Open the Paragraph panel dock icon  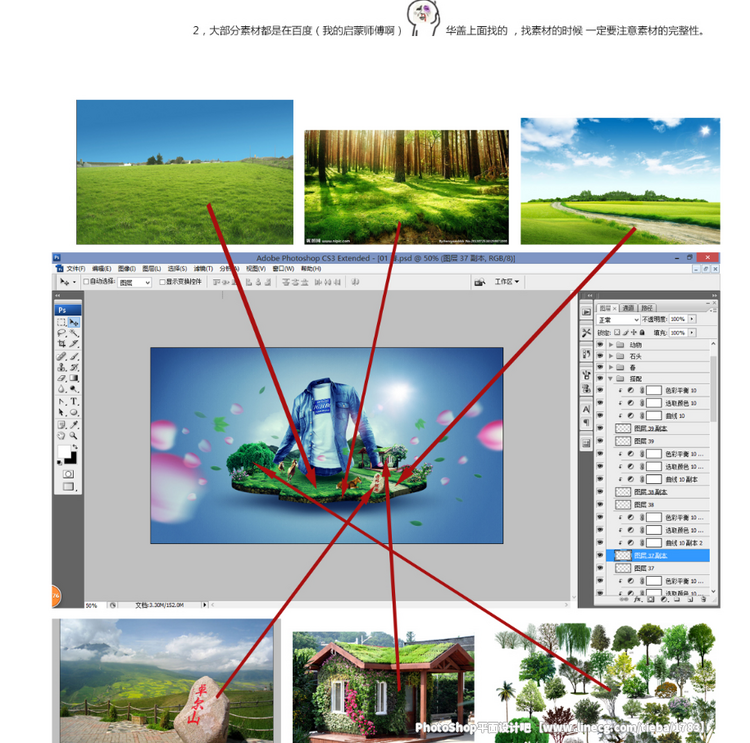click(586, 423)
